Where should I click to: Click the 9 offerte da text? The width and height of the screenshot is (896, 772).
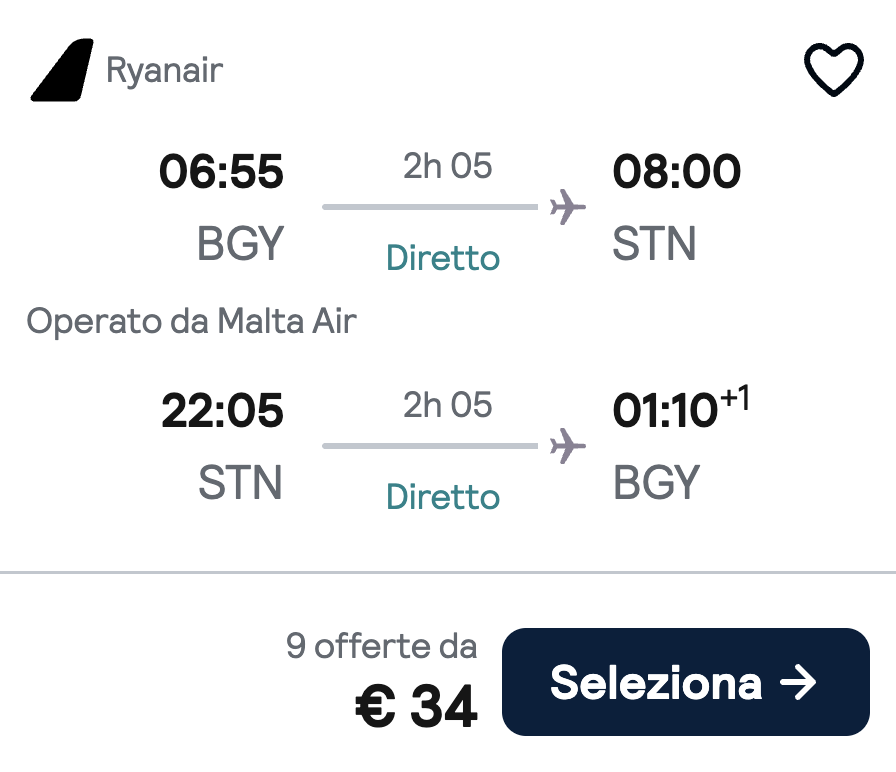(381, 646)
